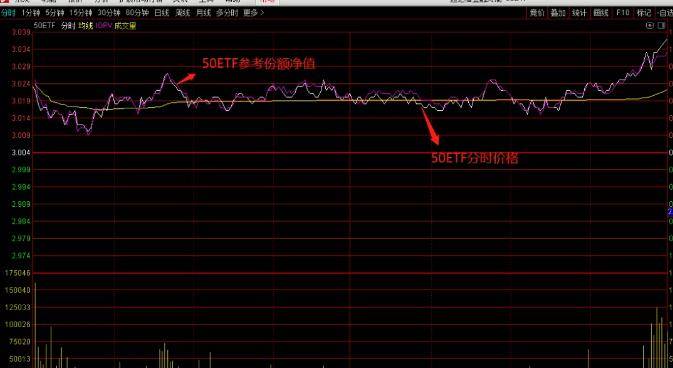Open the 多分时 multi-day view
Image resolution: width=673 pixels, height=368 pixels.
click(227, 13)
